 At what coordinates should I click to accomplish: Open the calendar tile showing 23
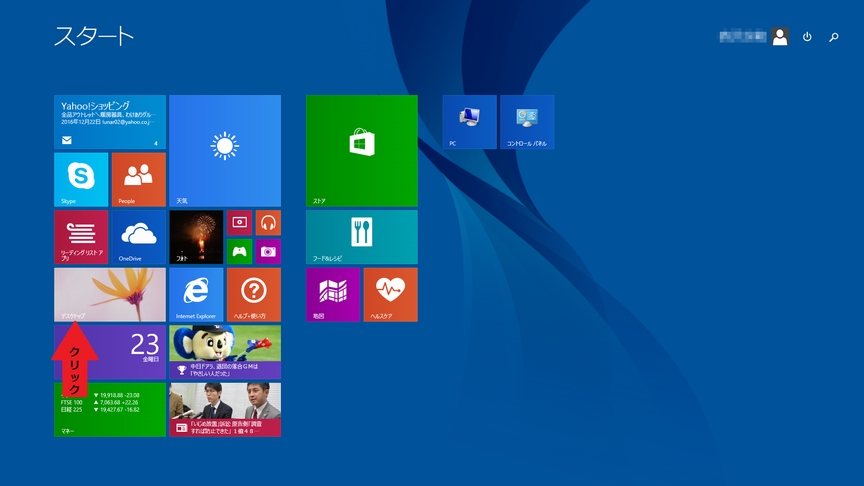[x=130, y=350]
